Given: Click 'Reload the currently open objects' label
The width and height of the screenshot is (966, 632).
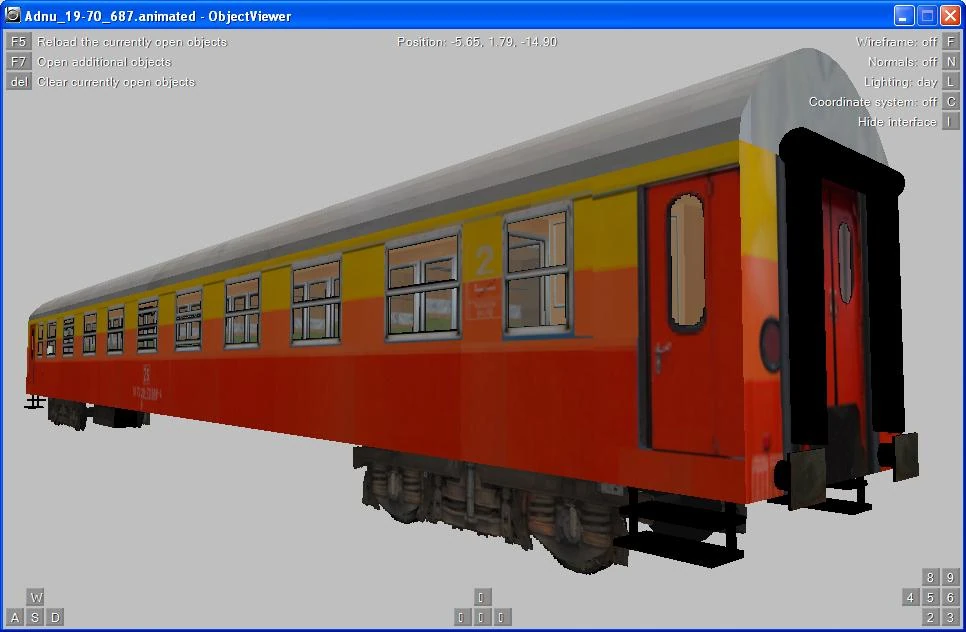Looking at the screenshot, I should coord(132,42).
